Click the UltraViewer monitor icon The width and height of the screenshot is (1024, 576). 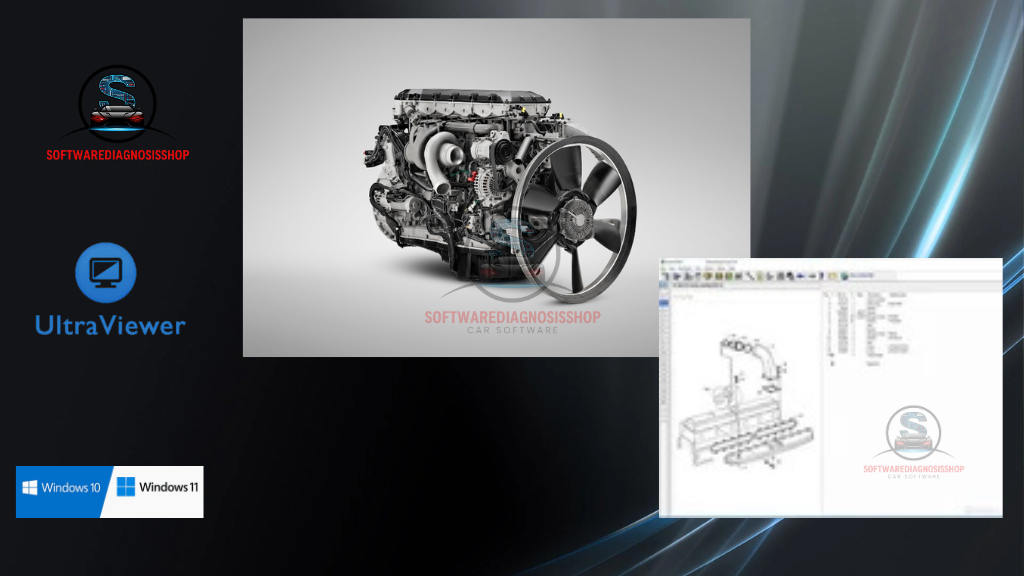(x=106, y=273)
